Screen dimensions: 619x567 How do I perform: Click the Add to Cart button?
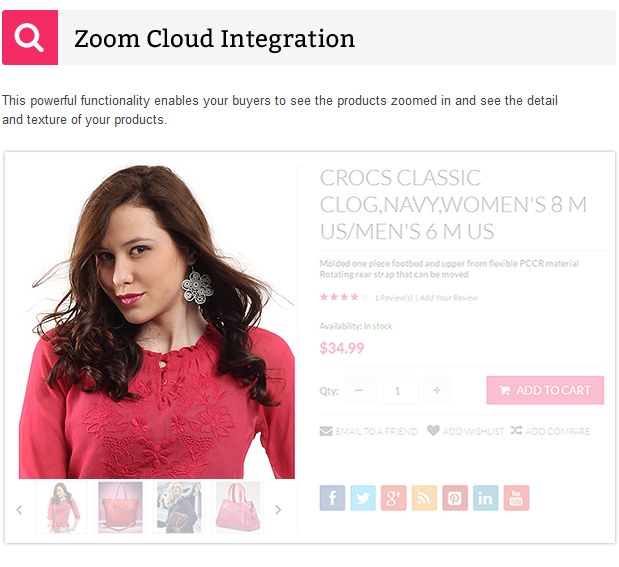(x=545, y=390)
